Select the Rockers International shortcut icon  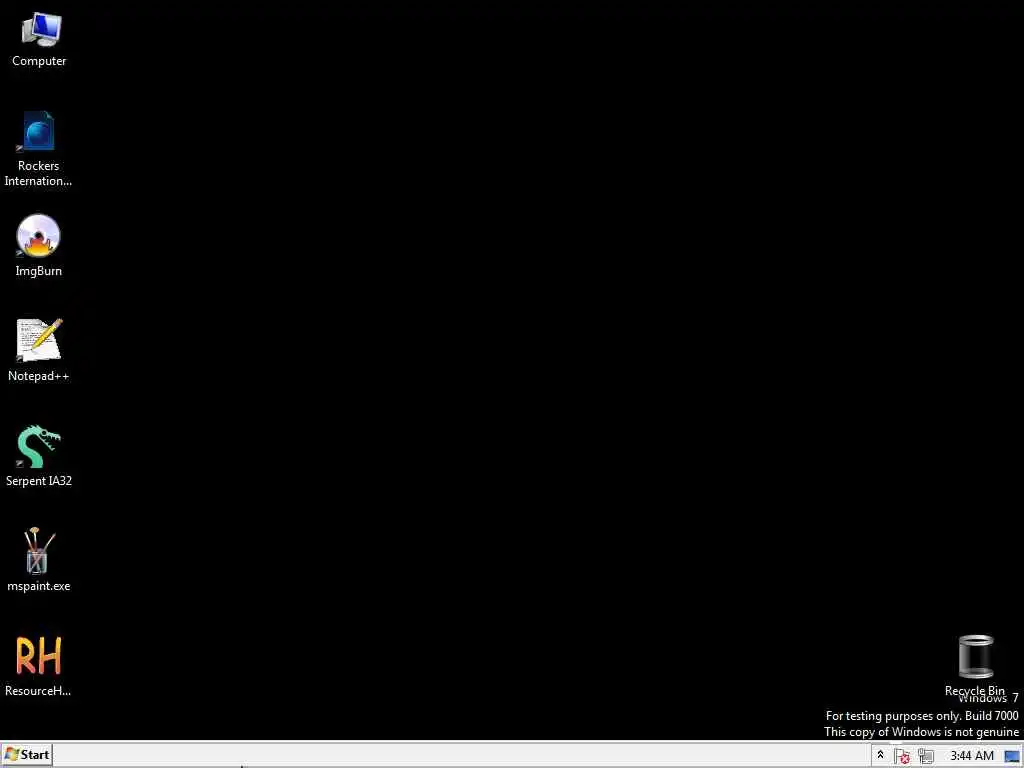(x=39, y=132)
